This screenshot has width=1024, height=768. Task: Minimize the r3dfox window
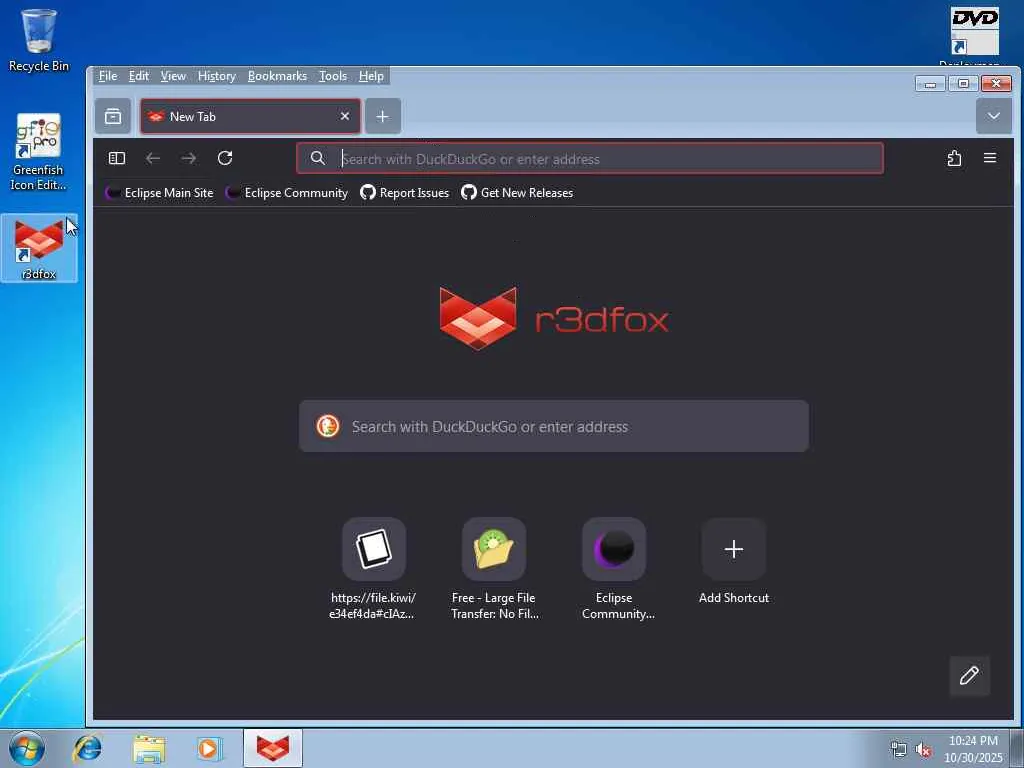pos(930,84)
